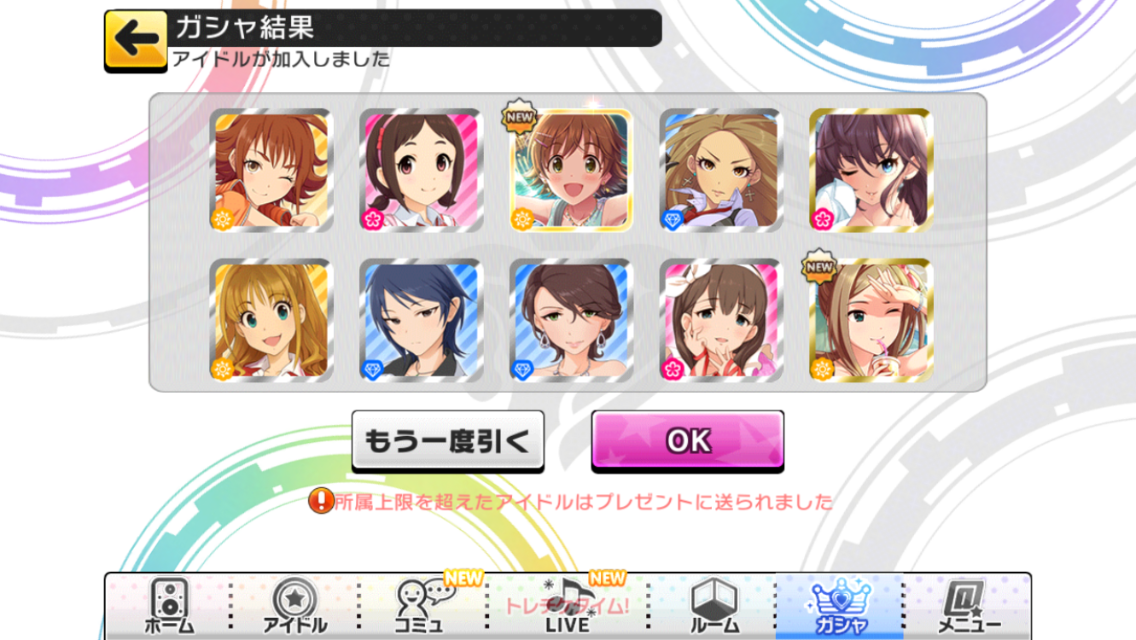
Task: Open the アイドル star icon
Action: (294, 607)
